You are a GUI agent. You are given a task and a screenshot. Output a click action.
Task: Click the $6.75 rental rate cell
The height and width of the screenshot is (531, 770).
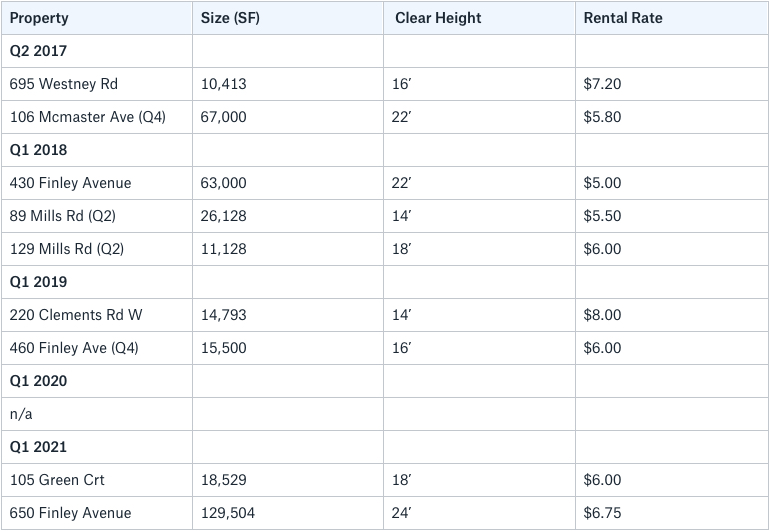click(x=672, y=513)
